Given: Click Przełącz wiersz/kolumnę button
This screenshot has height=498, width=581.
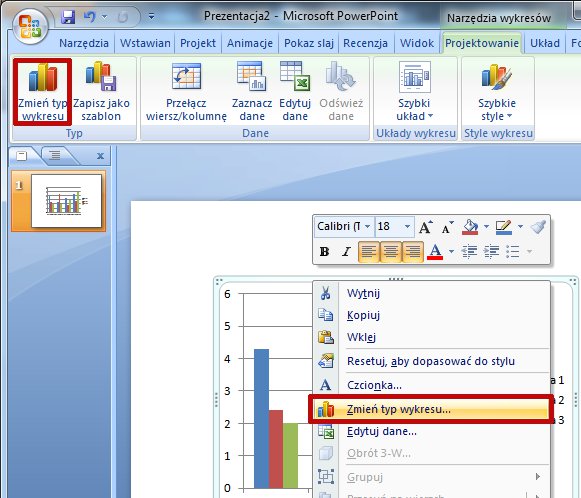Looking at the screenshot, I should tap(186, 92).
